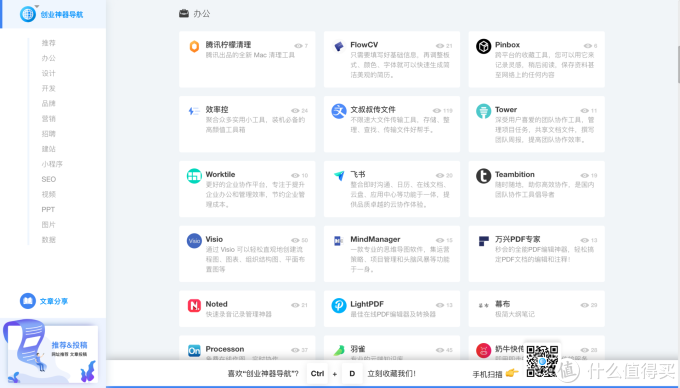
Task: Click the Teambition black t icon
Action: click(483, 176)
